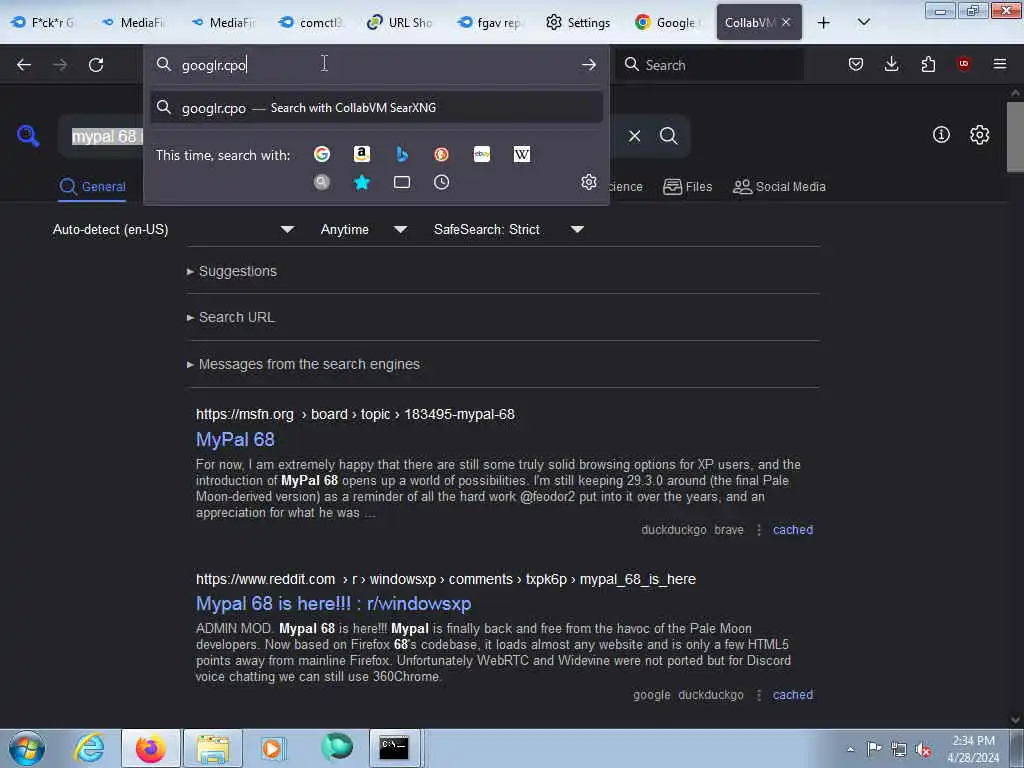Click the msfn.org result URL
The image size is (1024, 768).
[355, 415]
